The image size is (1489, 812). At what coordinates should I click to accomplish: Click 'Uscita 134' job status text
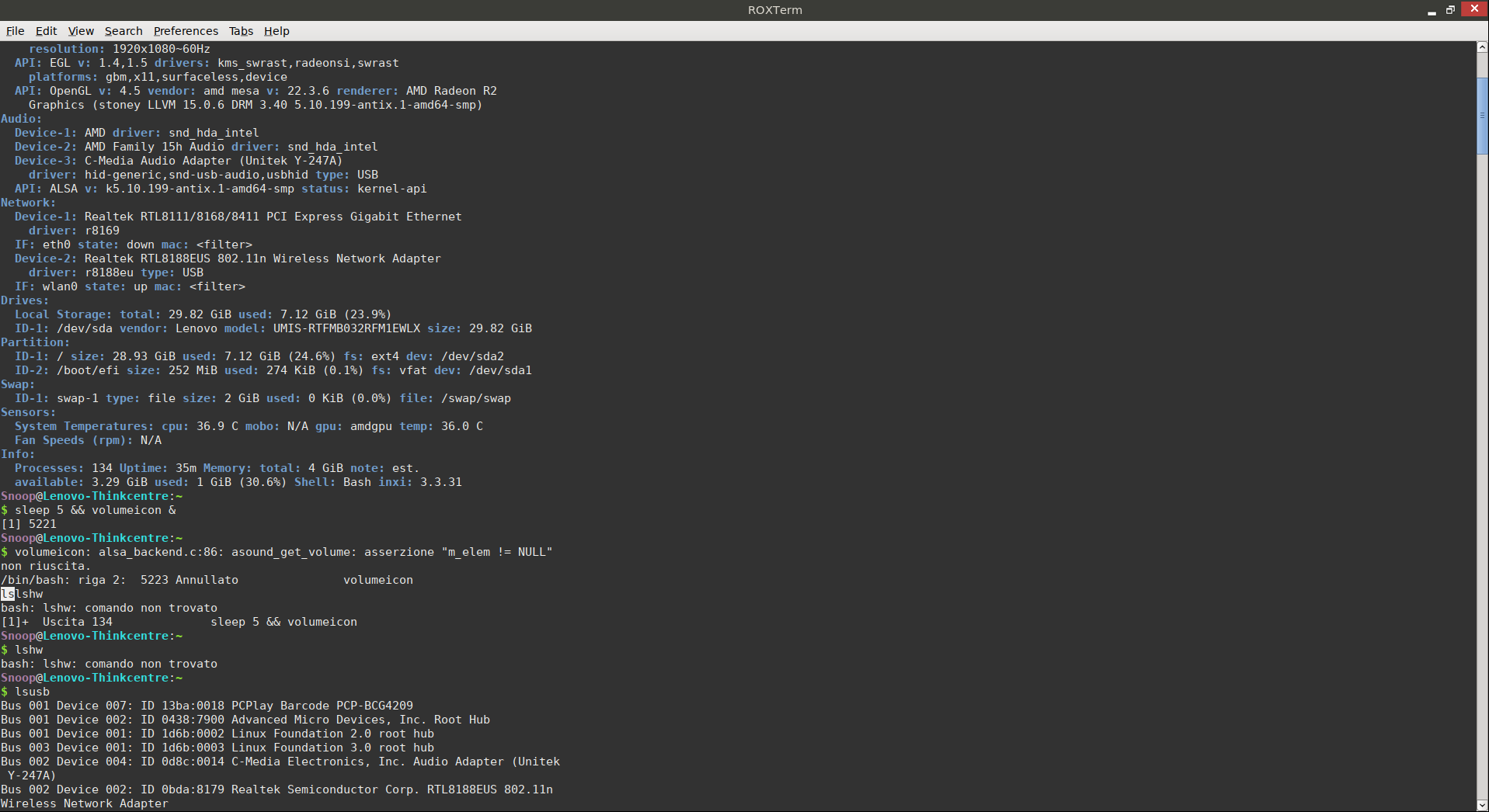tap(78, 622)
